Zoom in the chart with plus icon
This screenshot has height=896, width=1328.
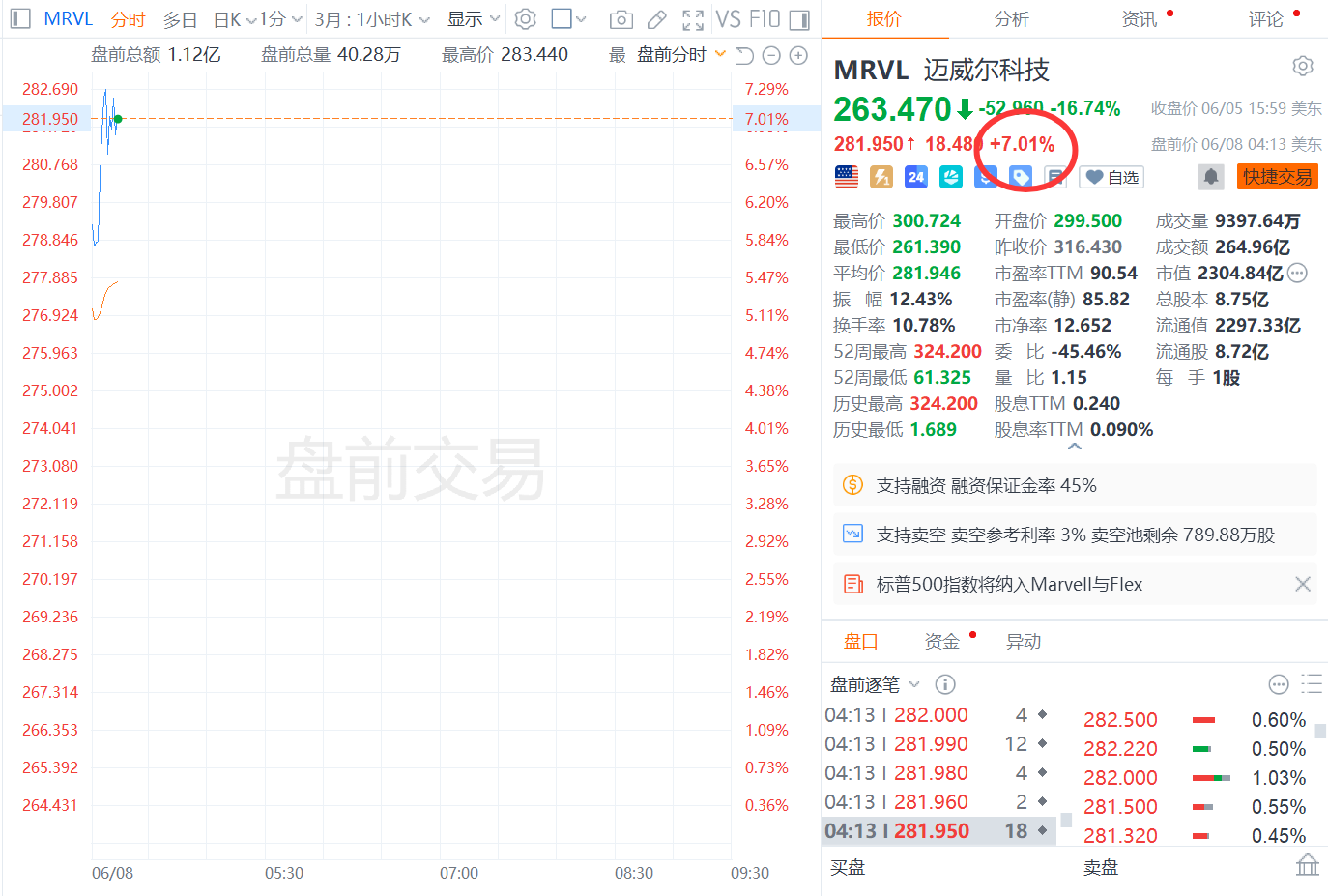[798, 55]
